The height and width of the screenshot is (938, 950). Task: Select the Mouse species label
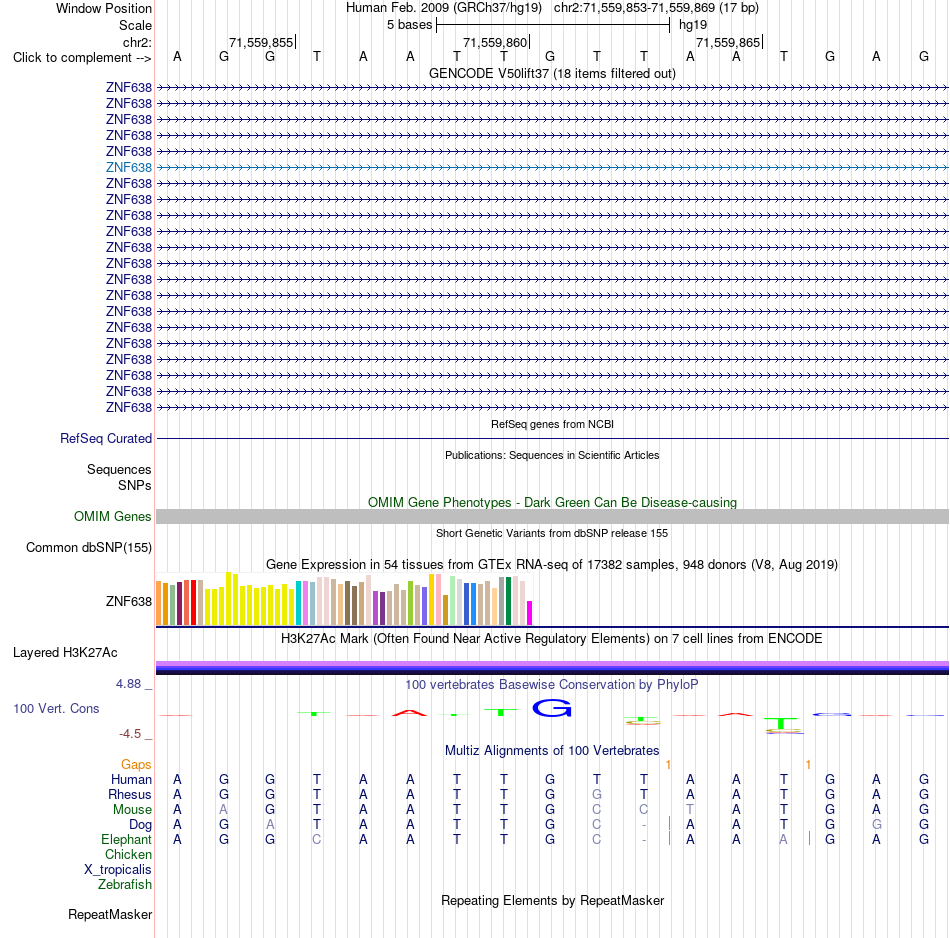[132, 810]
